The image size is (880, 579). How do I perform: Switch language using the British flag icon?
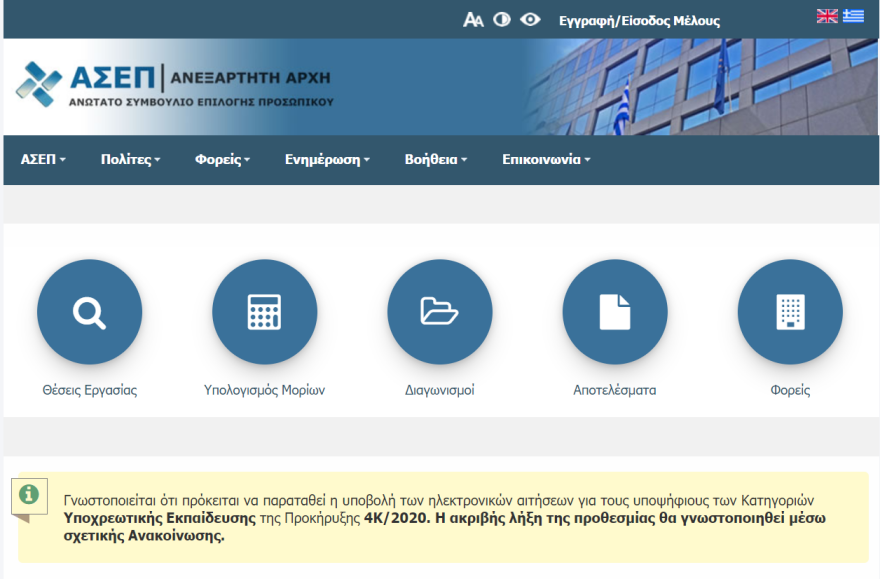[x=827, y=15]
